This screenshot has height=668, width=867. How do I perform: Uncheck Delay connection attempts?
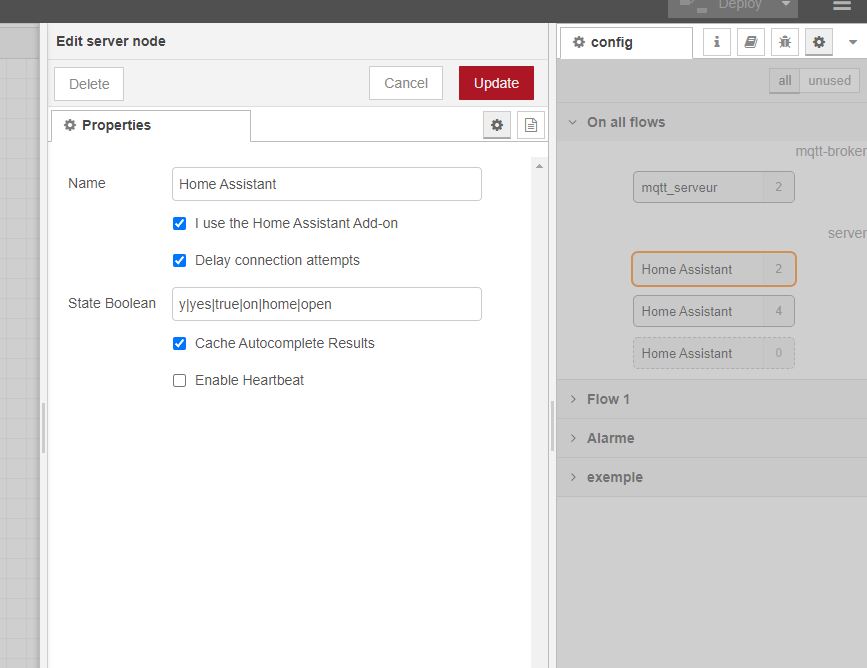179,260
